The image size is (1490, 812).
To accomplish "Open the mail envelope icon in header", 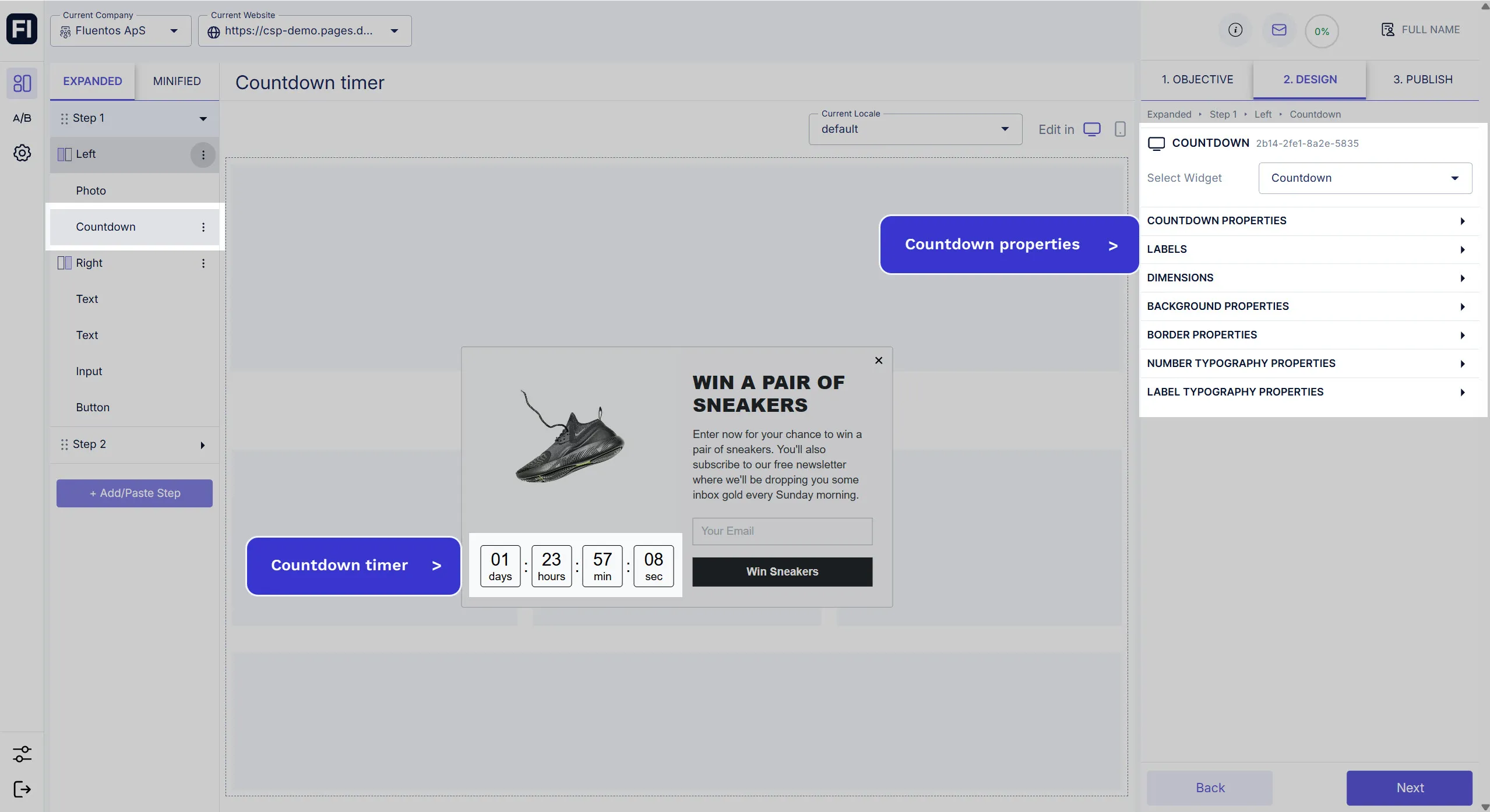I will [1278, 30].
